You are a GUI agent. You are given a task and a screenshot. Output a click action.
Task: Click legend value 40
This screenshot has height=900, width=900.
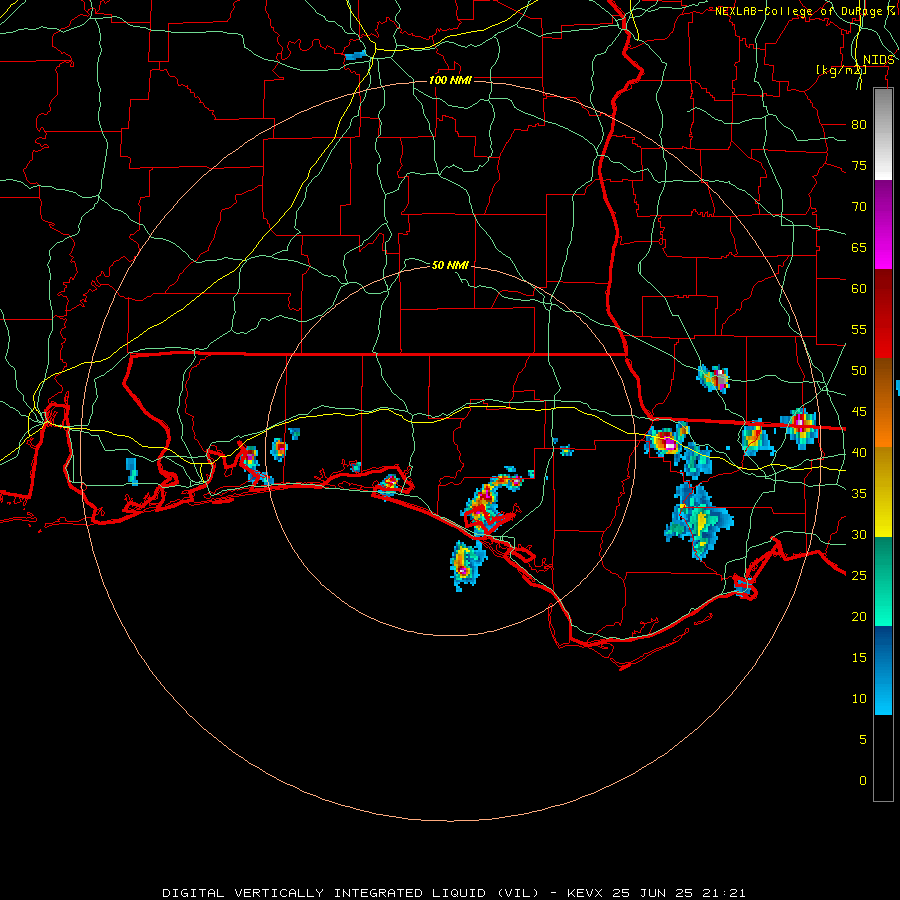click(859, 452)
